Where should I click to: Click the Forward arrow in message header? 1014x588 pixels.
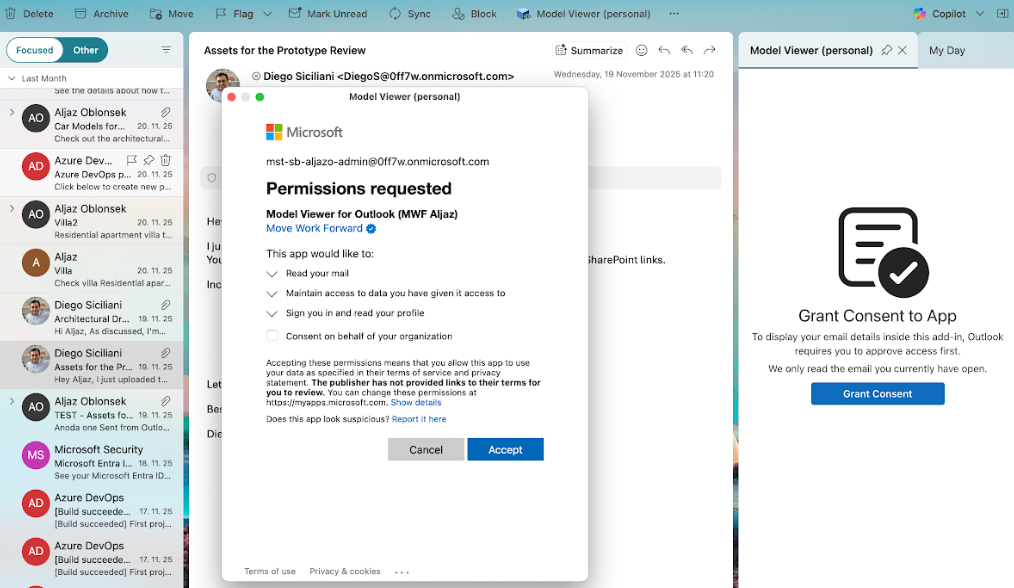[x=709, y=50]
